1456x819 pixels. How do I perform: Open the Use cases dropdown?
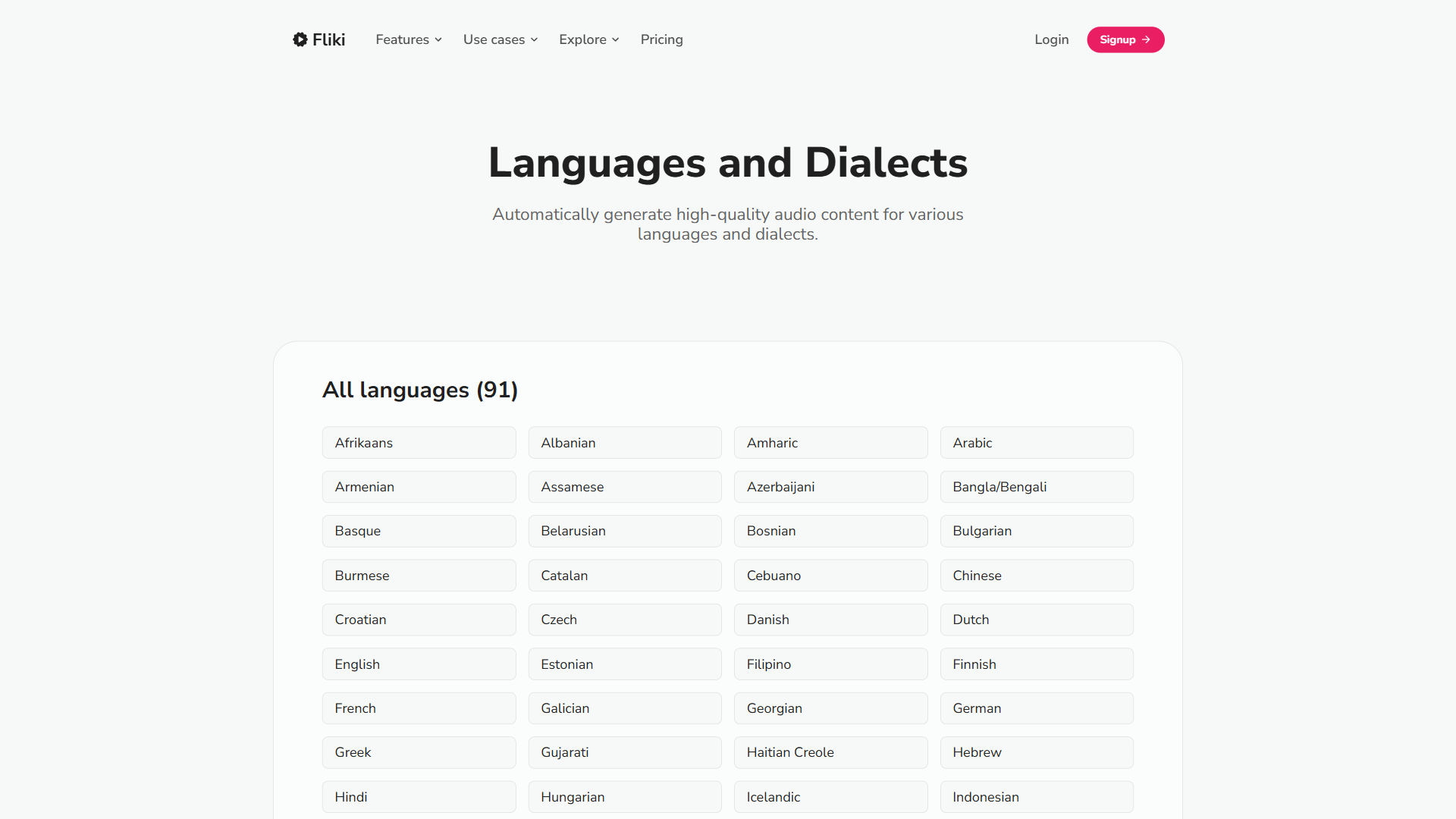[500, 39]
